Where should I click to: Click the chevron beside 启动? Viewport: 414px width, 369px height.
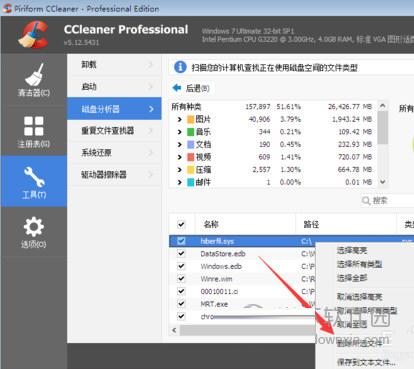(150, 86)
